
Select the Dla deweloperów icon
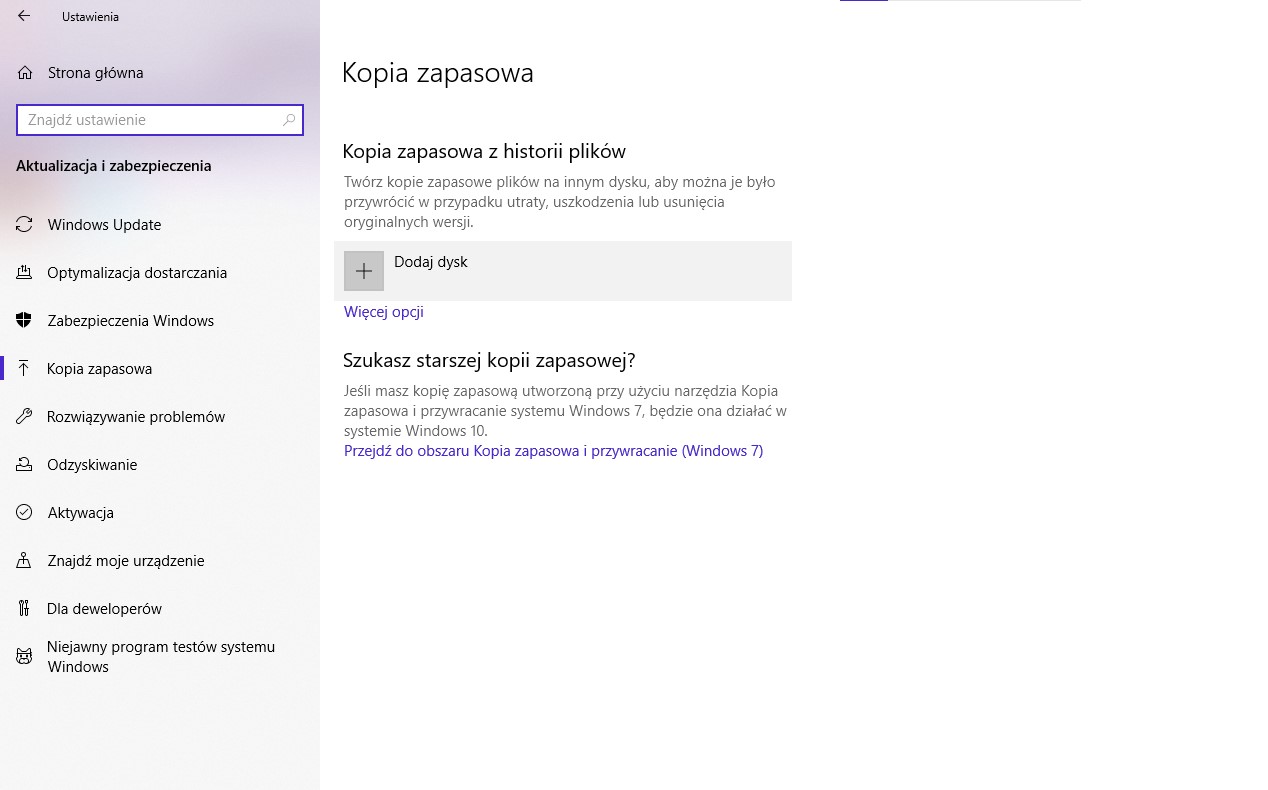pos(24,608)
